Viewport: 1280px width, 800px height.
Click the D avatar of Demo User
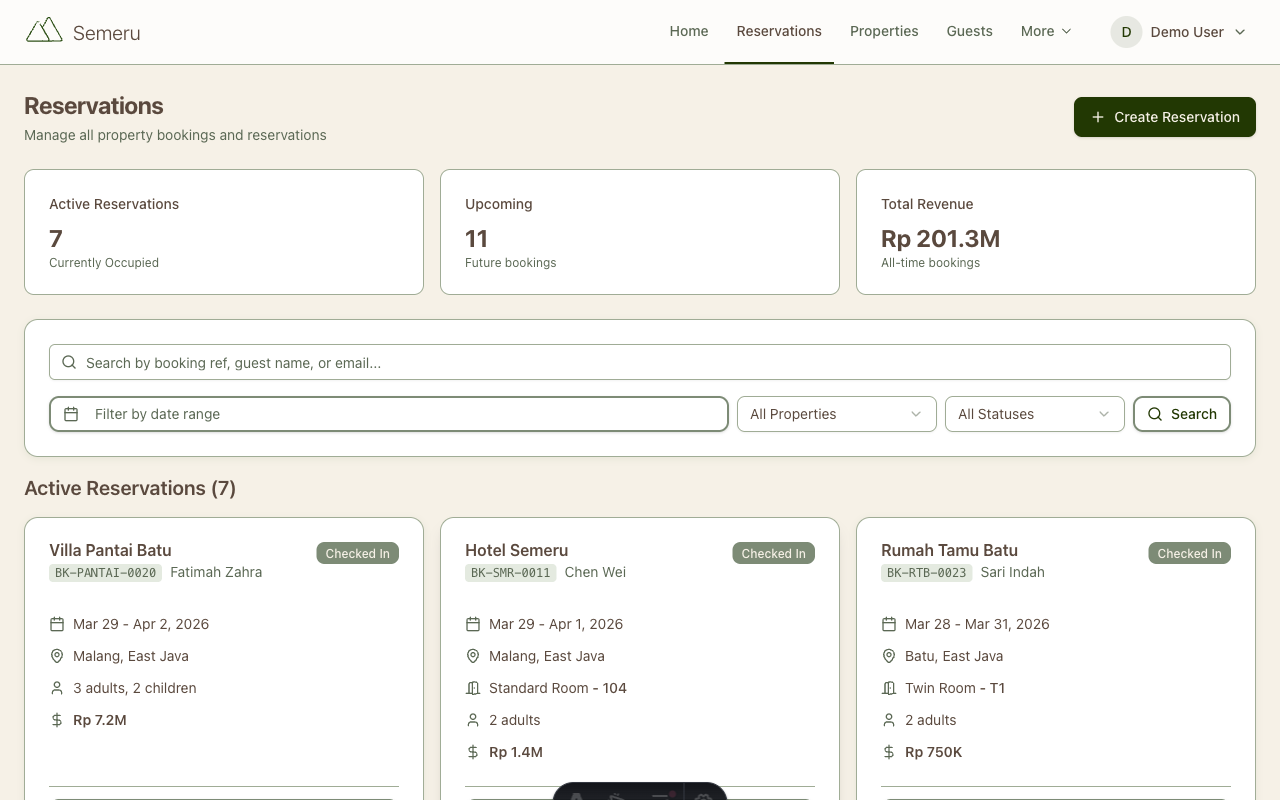pyautogui.click(x=1126, y=32)
